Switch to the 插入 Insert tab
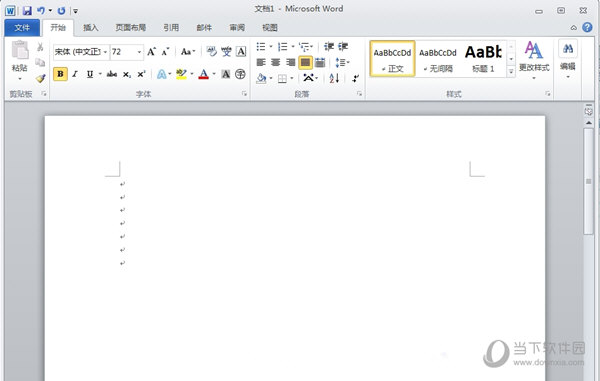The width and height of the screenshot is (600, 381). (91, 28)
